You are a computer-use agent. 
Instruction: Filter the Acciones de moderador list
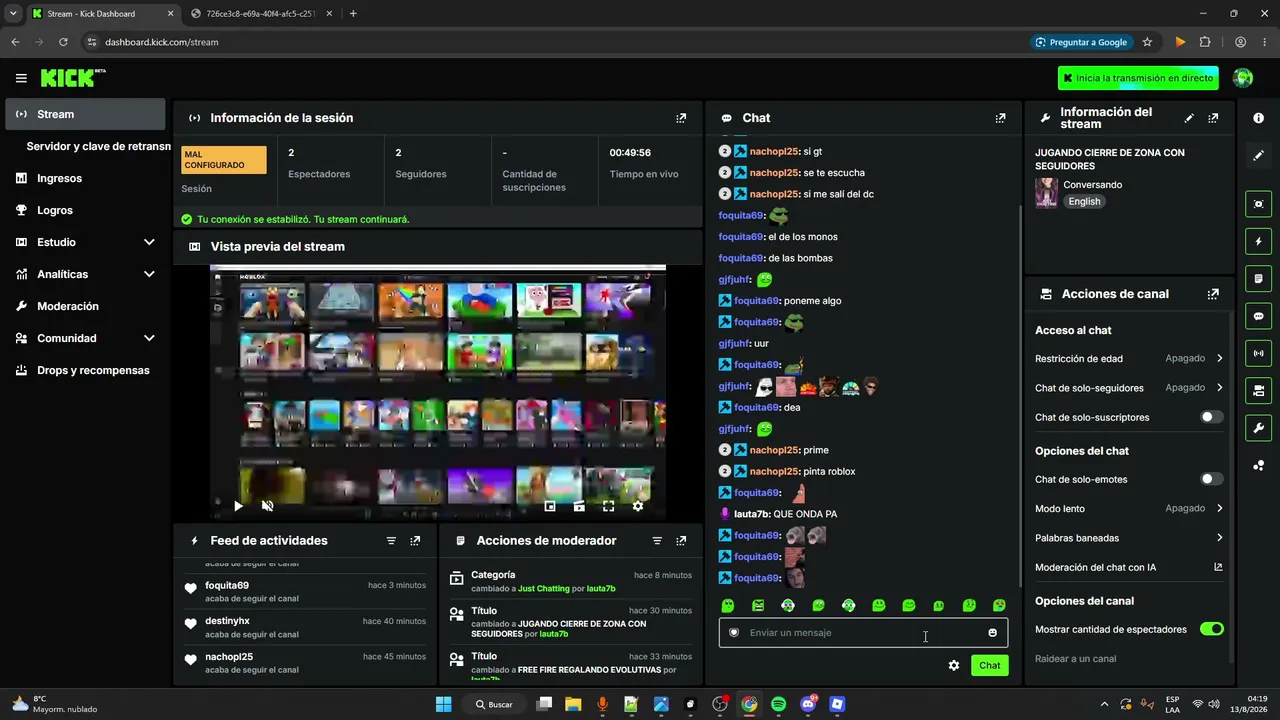point(657,541)
